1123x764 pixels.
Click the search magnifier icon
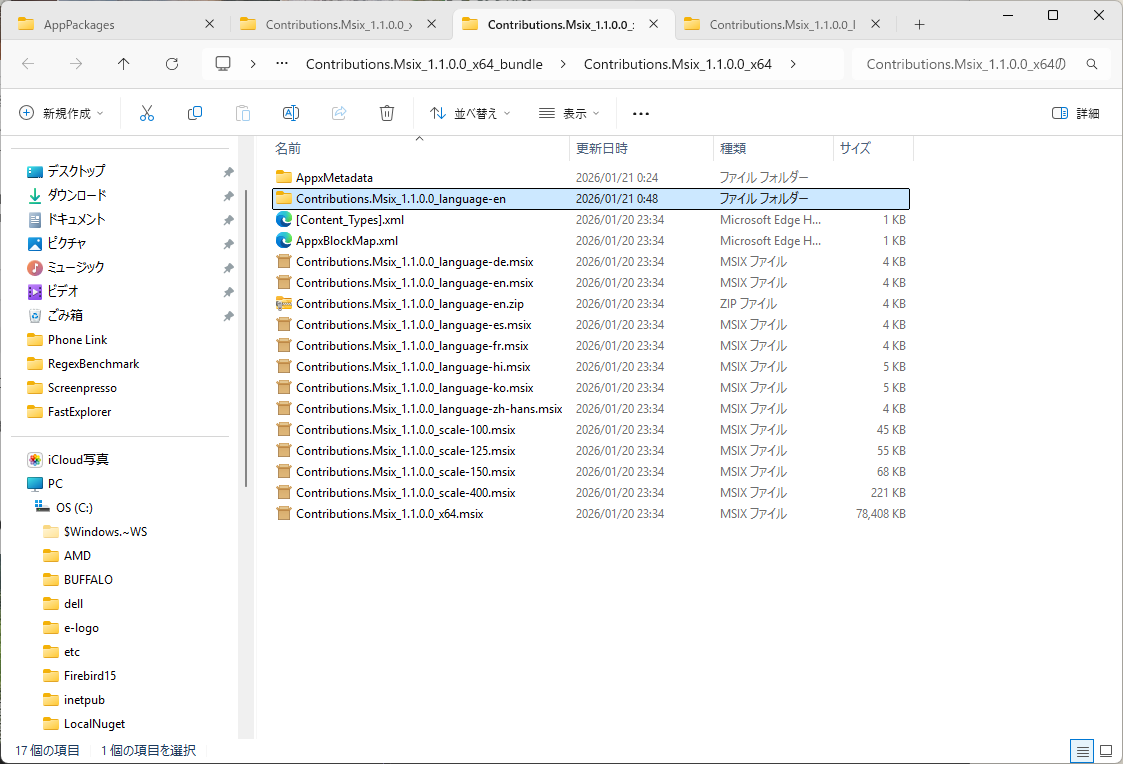pos(1091,64)
